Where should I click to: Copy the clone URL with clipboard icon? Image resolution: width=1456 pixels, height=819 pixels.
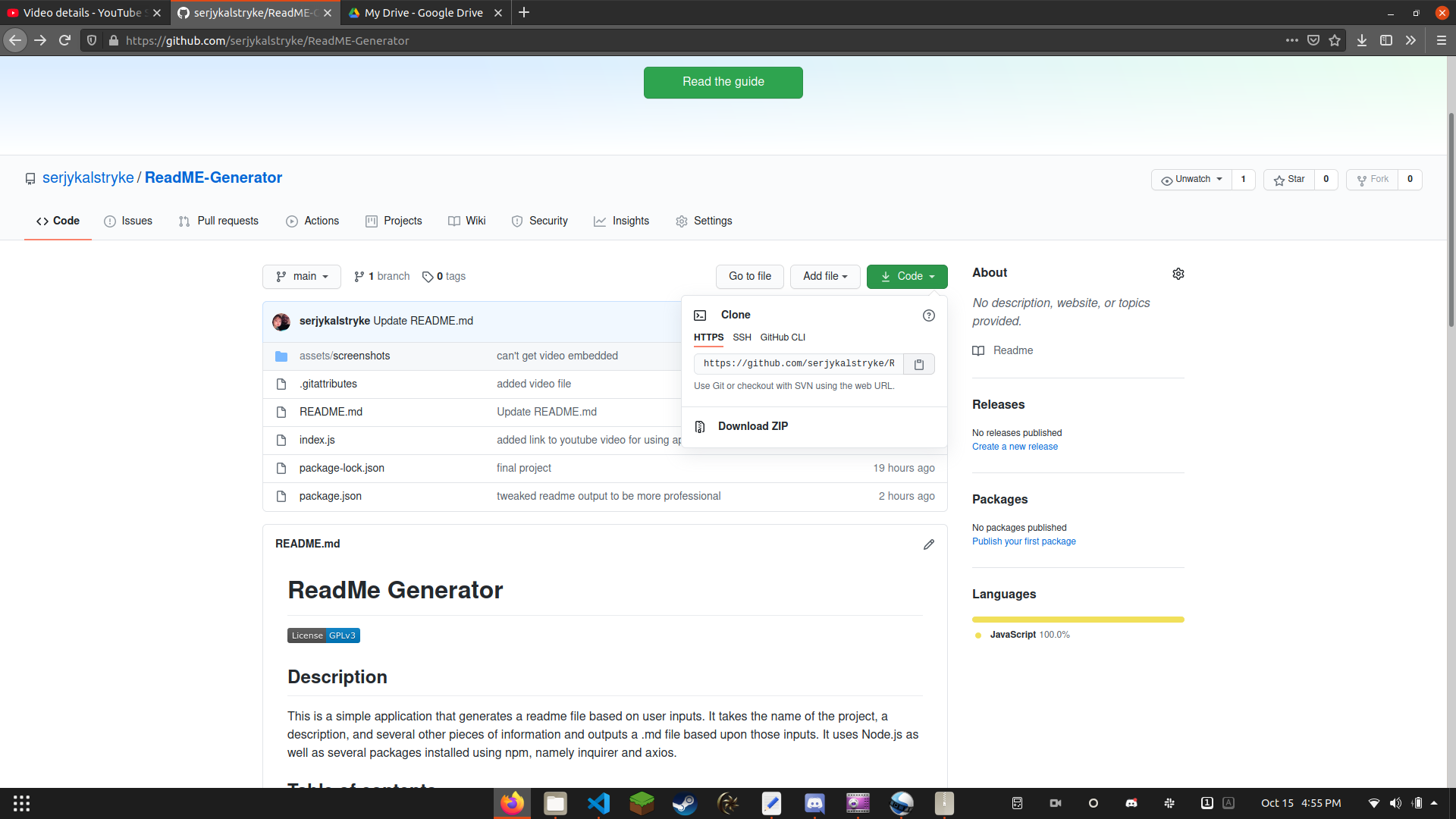(918, 364)
